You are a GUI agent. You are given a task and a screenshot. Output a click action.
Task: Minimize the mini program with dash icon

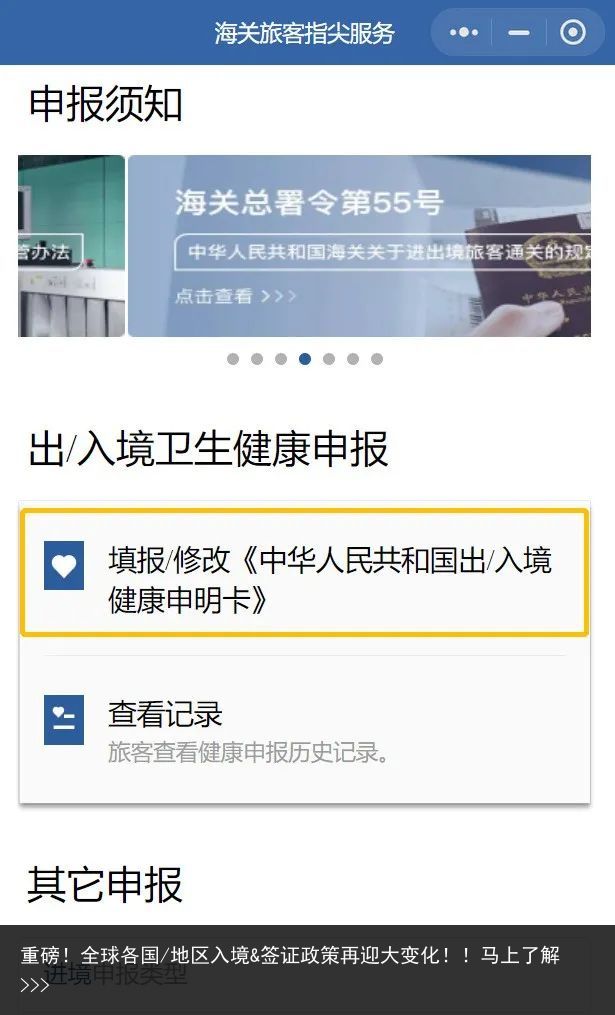click(x=519, y=32)
